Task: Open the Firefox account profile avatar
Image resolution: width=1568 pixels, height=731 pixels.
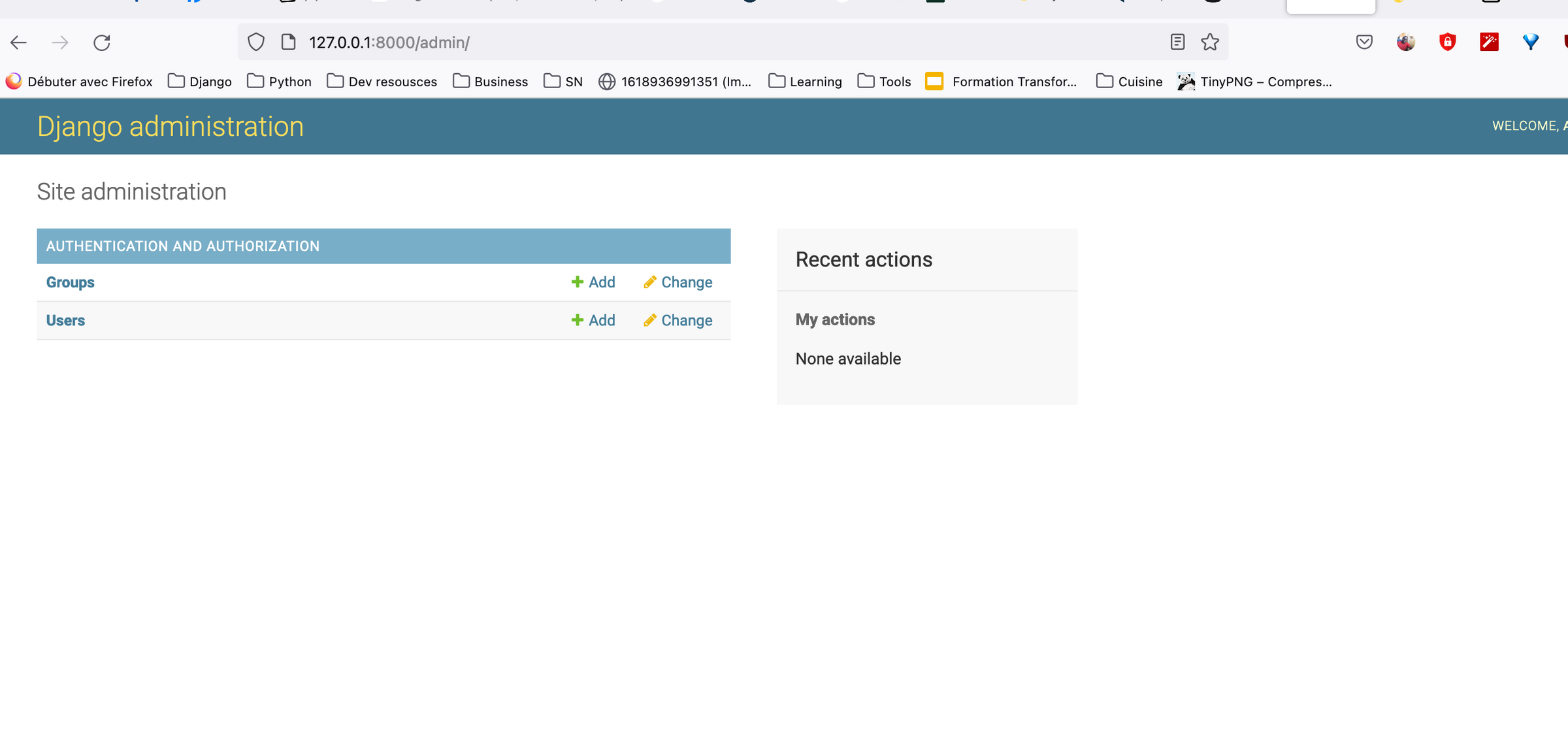Action: click(1406, 42)
